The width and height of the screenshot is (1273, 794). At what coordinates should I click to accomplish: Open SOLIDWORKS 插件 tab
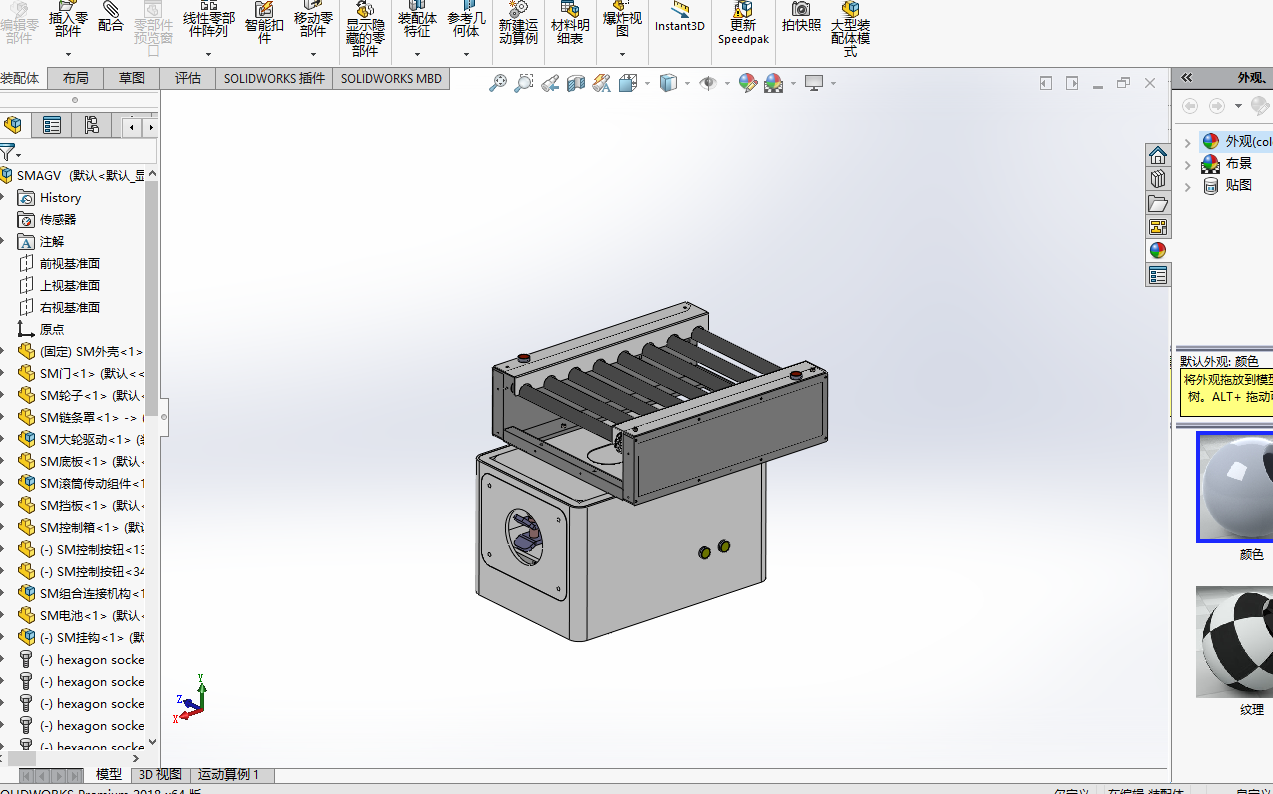(274, 78)
